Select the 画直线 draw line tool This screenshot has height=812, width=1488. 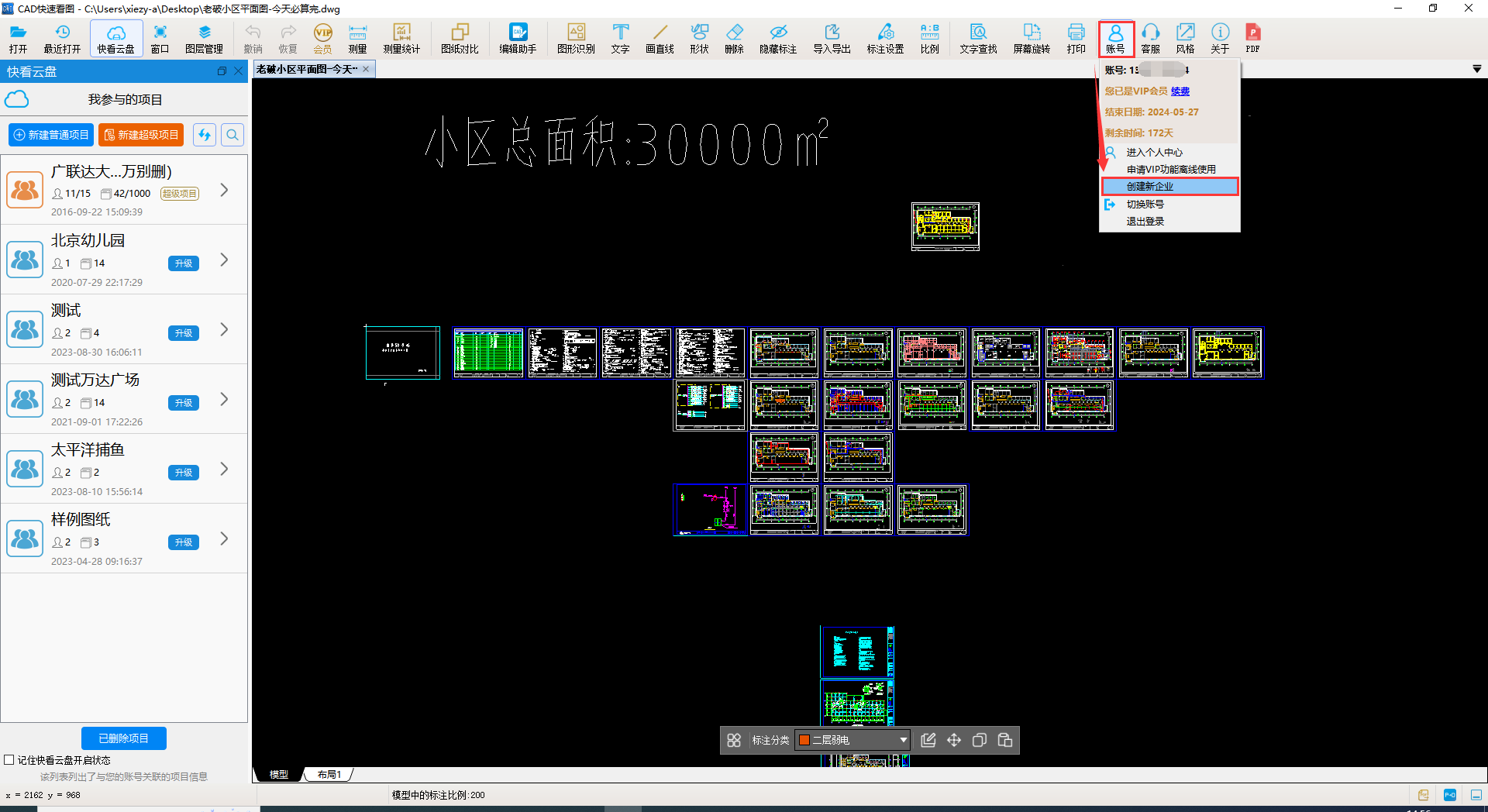[x=660, y=38]
